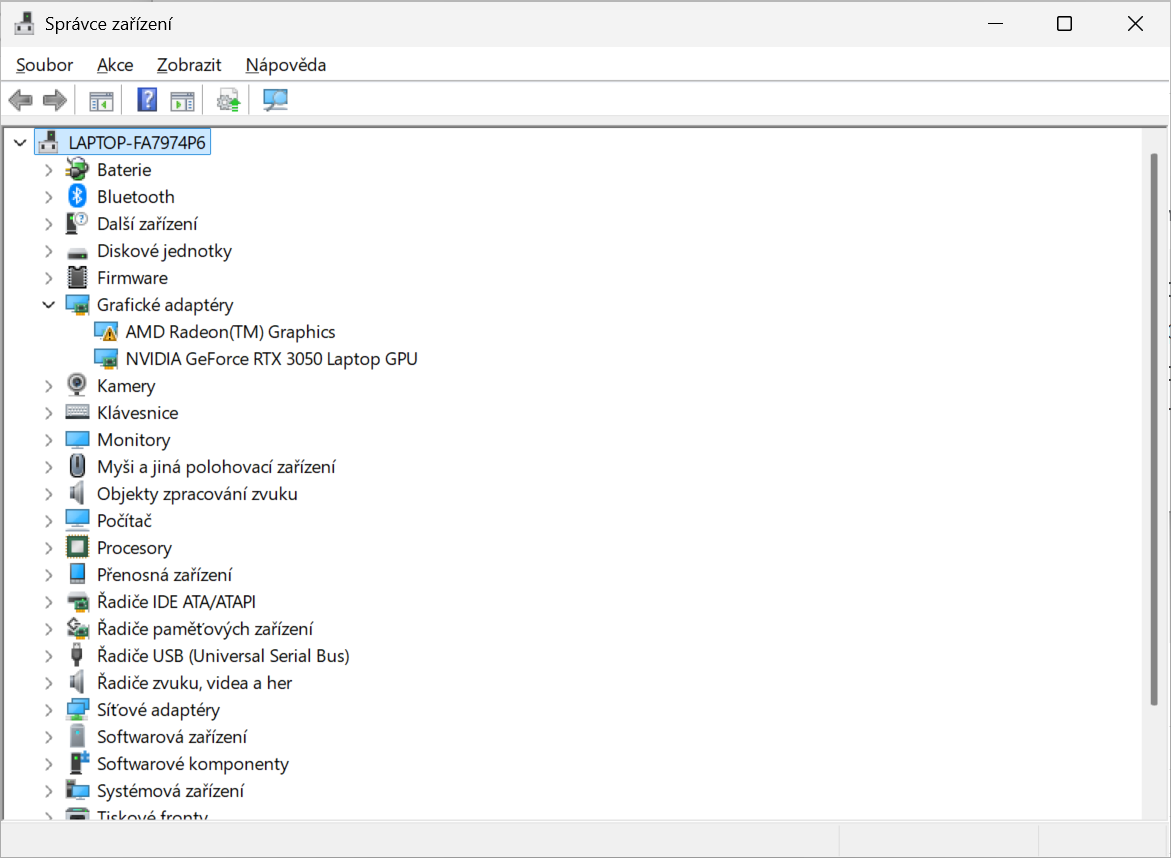Viewport: 1171px width, 858px height.
Task: Select Řadiče paměťových zařízení item
Action: [x=205, y=629]
